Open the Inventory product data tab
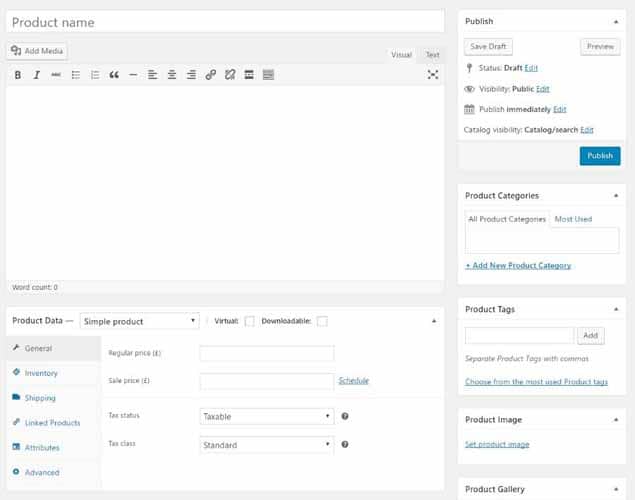 click(53, 373)
